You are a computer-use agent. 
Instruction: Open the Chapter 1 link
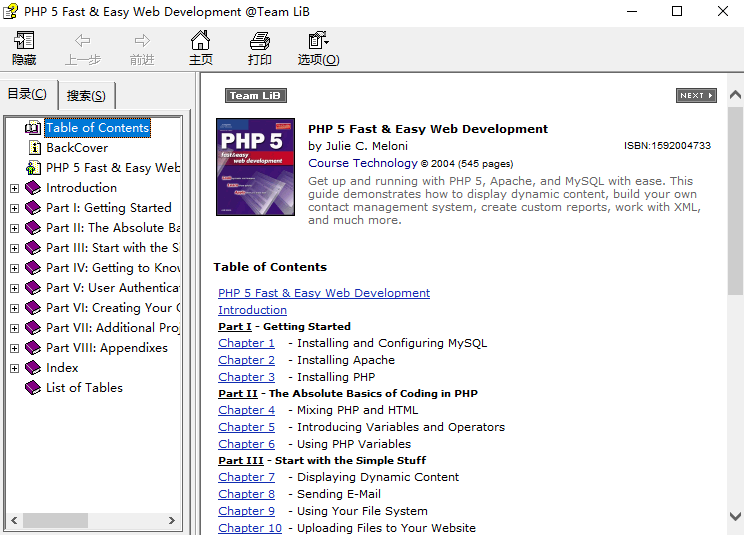(x=246, y=343)
